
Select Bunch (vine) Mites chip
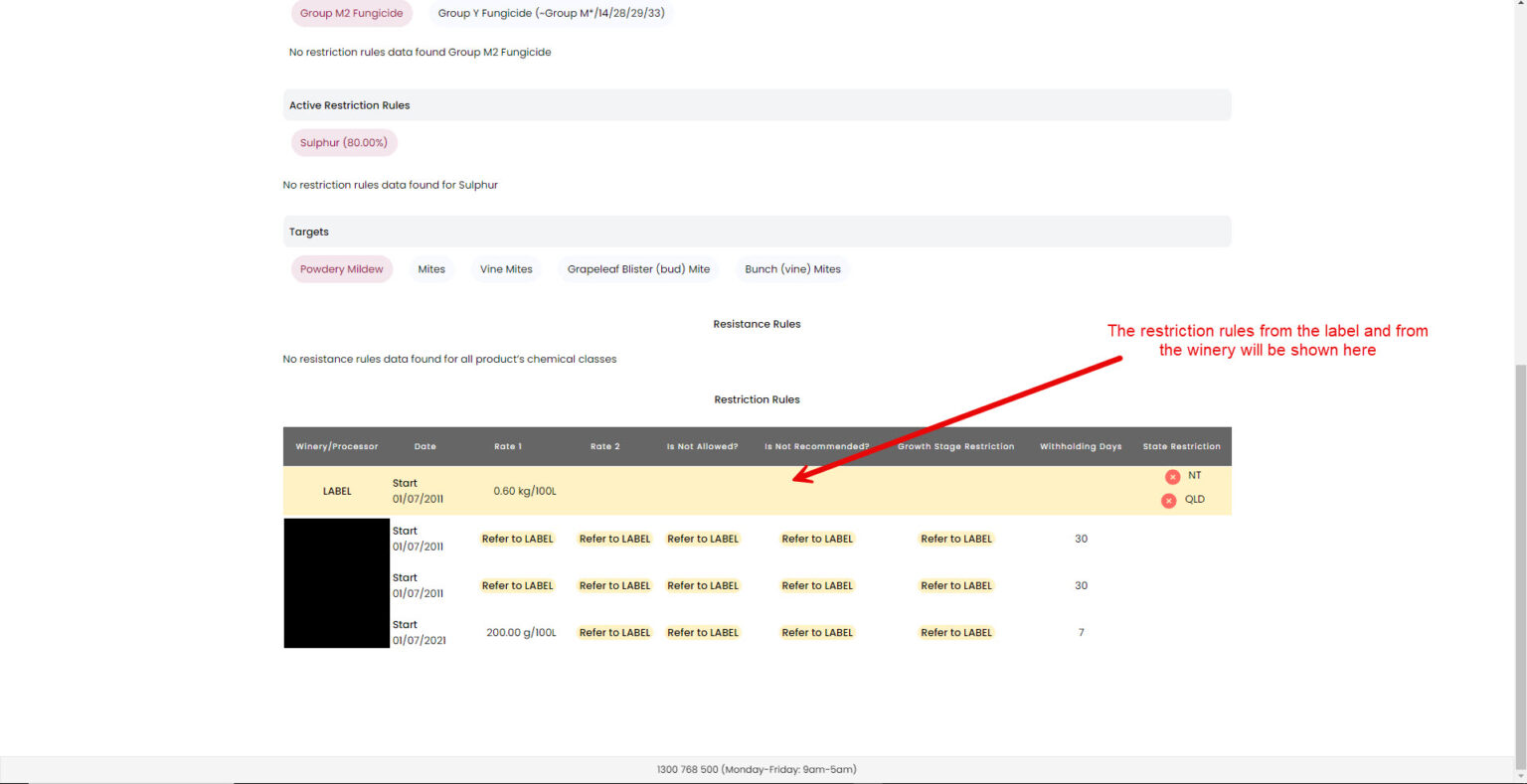pos(793,269)
